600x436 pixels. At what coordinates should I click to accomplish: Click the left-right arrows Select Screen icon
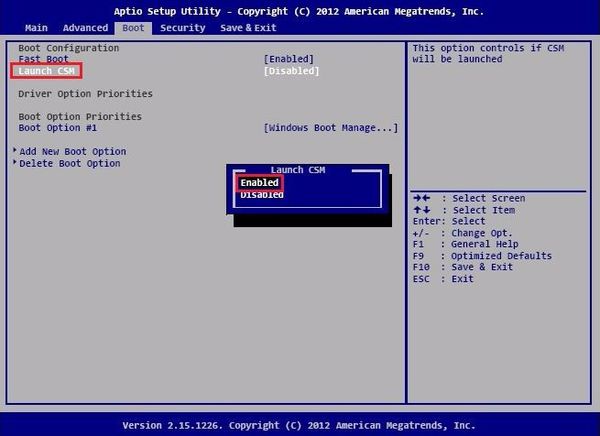(422, 199)
